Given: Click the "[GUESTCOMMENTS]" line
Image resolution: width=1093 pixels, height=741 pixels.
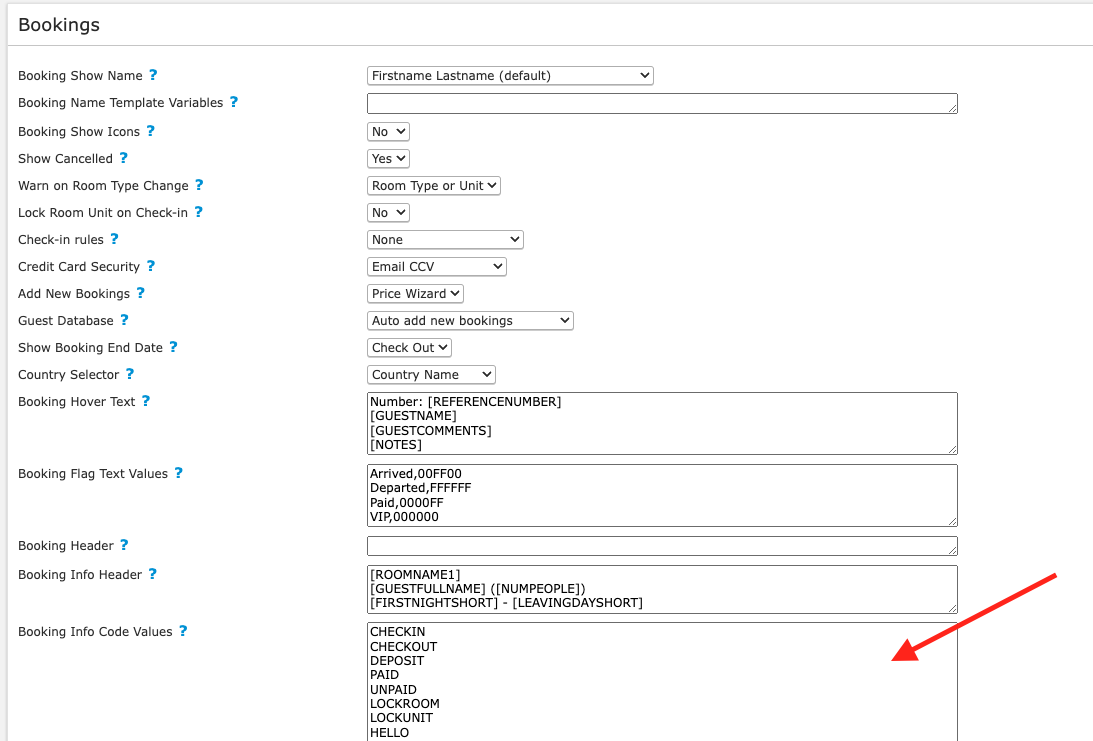Looking at the screenshot, I should (431, 431).
